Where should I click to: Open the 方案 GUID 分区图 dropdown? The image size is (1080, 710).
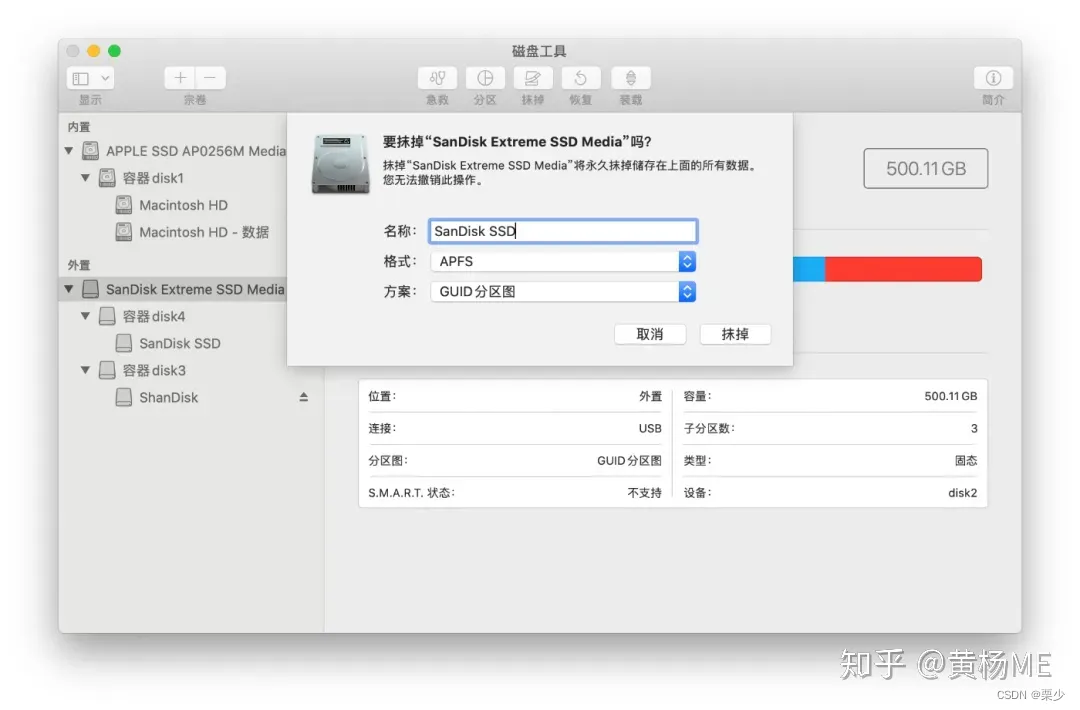pyautogui.click(x=688, y=291)
